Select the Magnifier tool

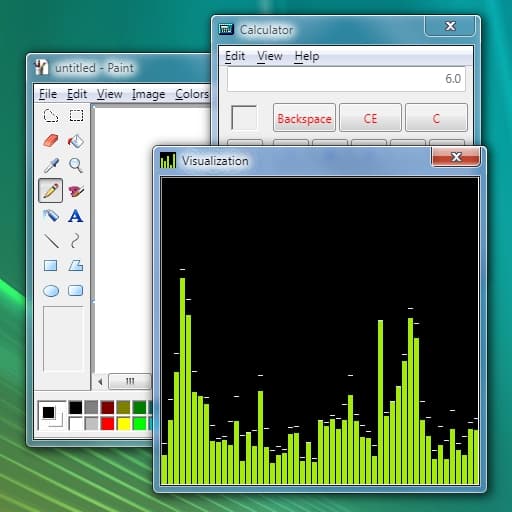pyautogui.click(x=76, y=165)
